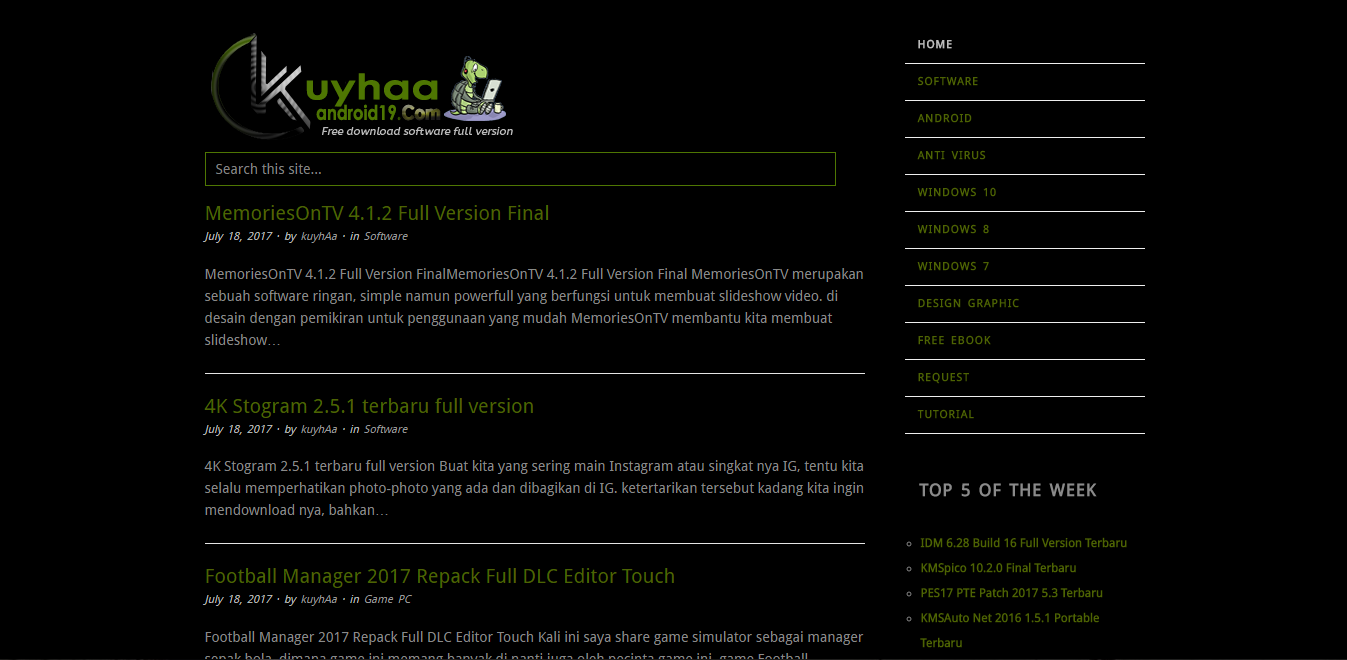
Task: Click the 4K Stogram excerpt mentioning Instagram
Action: (534, 488)
